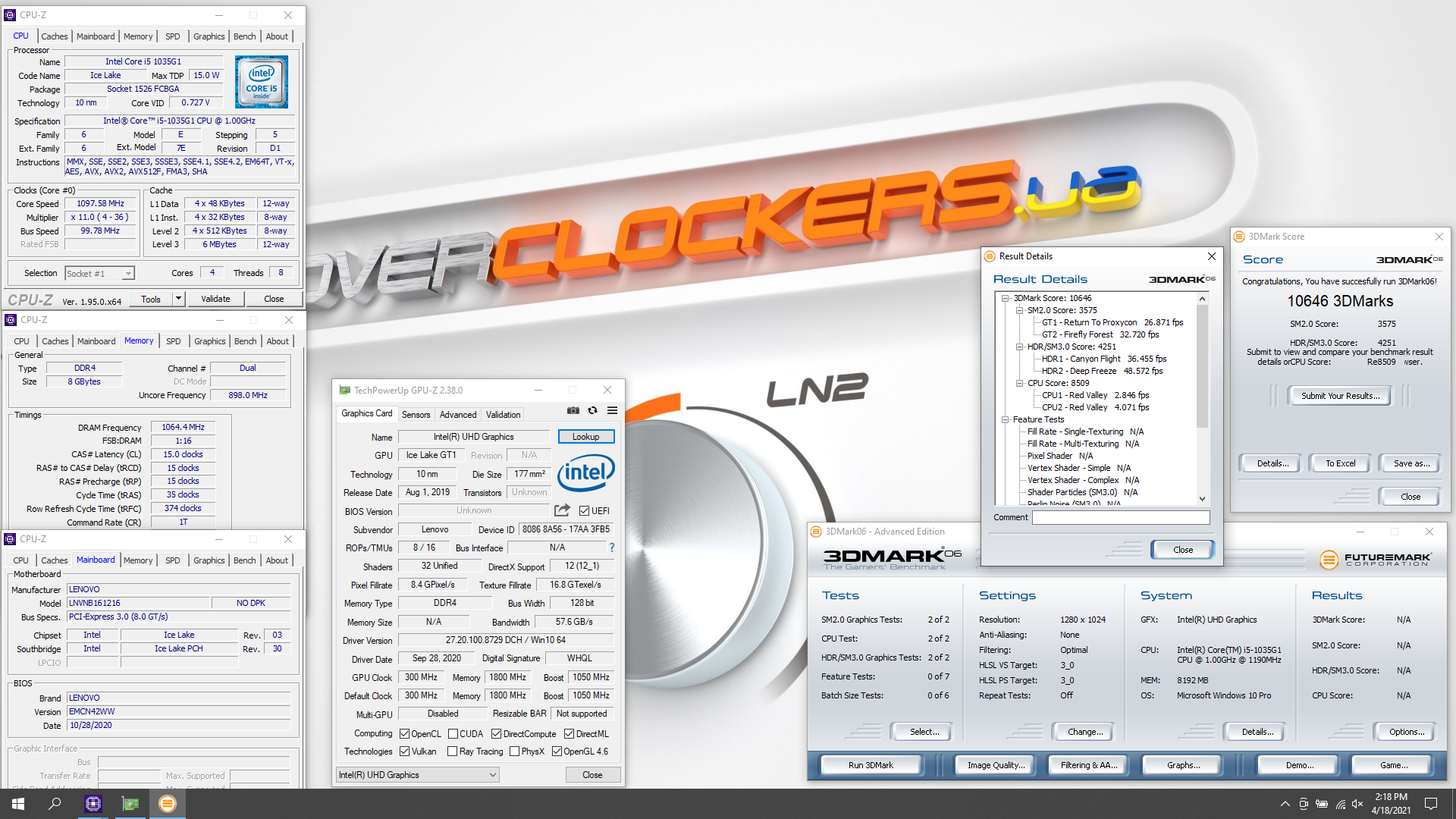This screenshot has height=819, width=1456.
Task: Open the GPU-Z taskbar icon
Action: coord(130,804)
